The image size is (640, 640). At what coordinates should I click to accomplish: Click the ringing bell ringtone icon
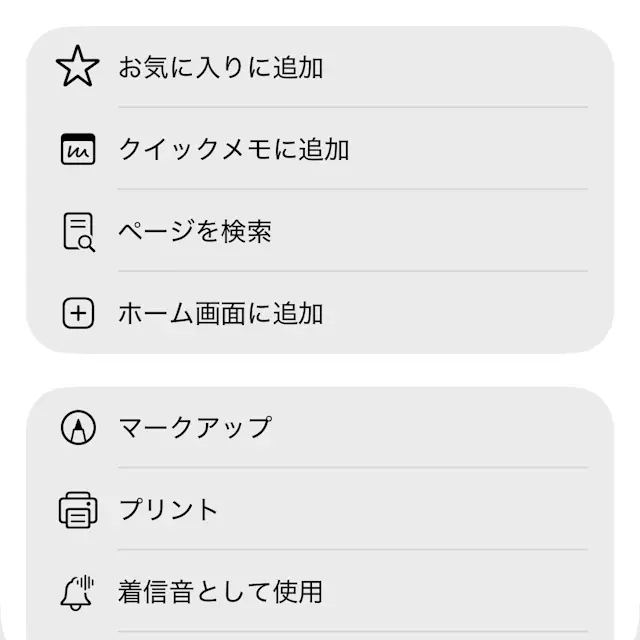coord(77,592)
